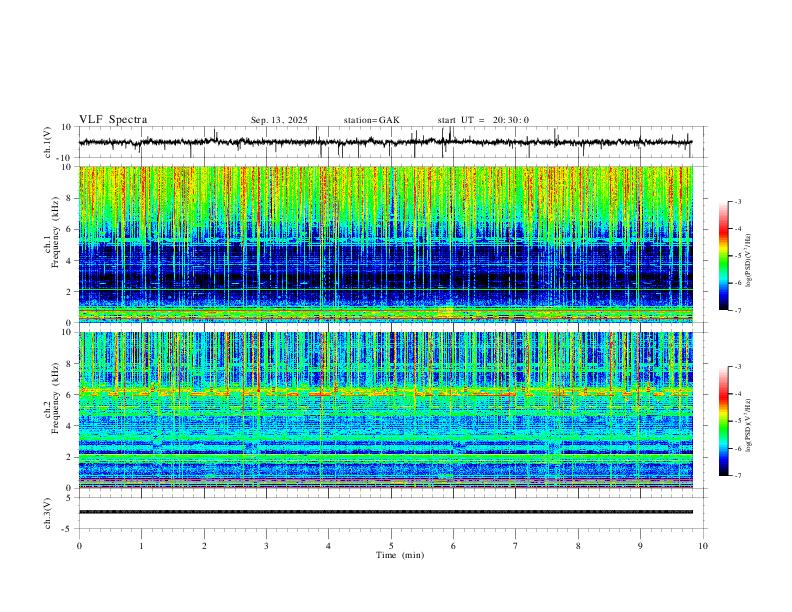
Task: Click the '-7' label on the ch.1 color bar
Action: tap(738, 310)
